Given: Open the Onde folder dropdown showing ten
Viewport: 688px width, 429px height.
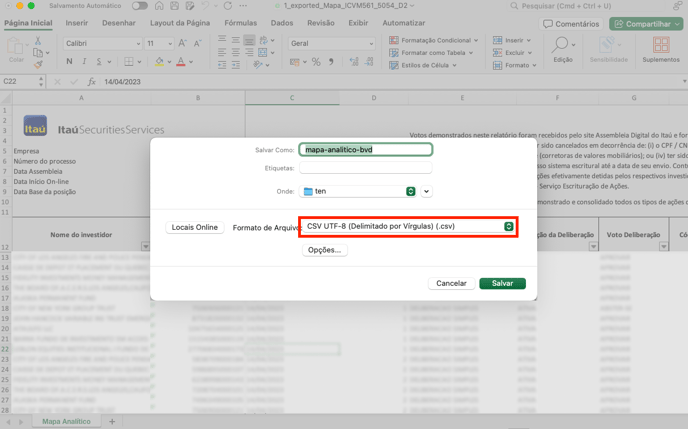Looking at the screenshot, I should pos(358,191).
